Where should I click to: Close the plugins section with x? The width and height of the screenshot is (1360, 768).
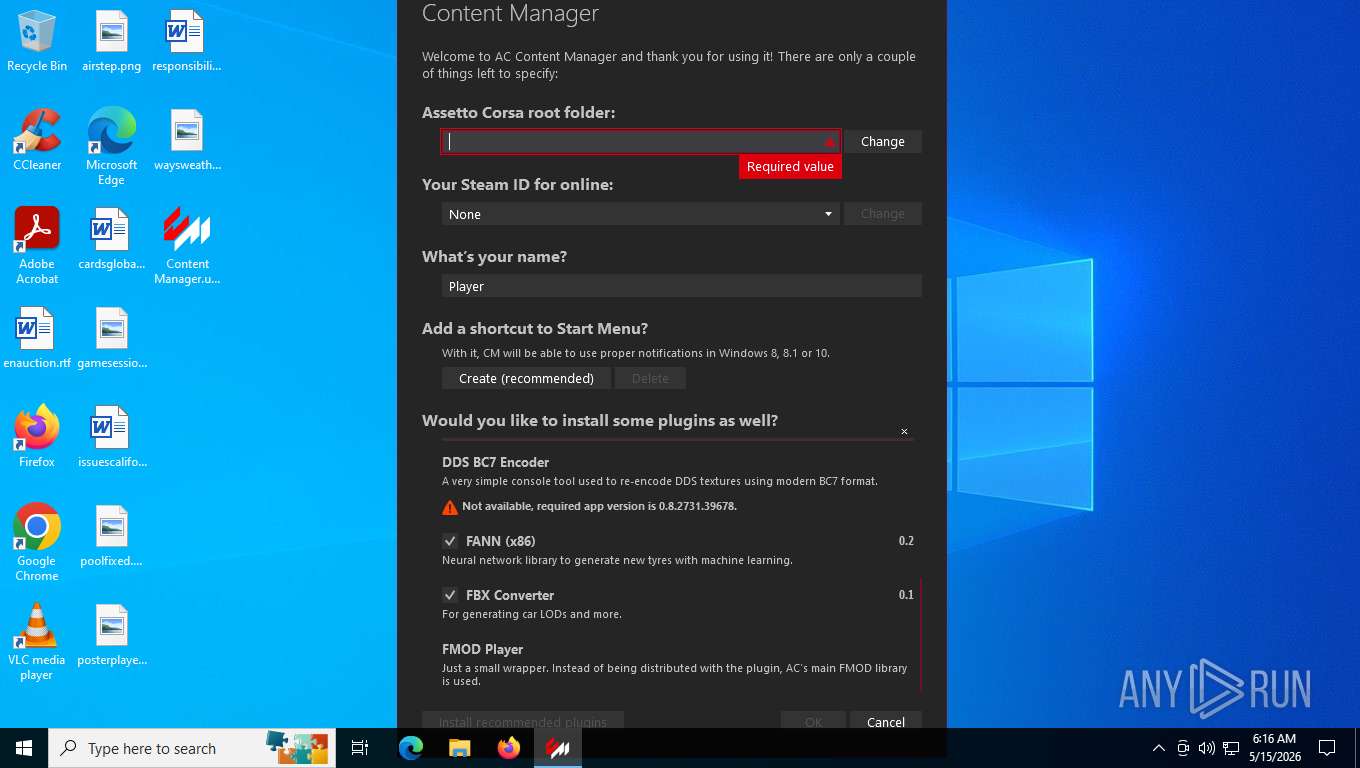coord(904,432)
